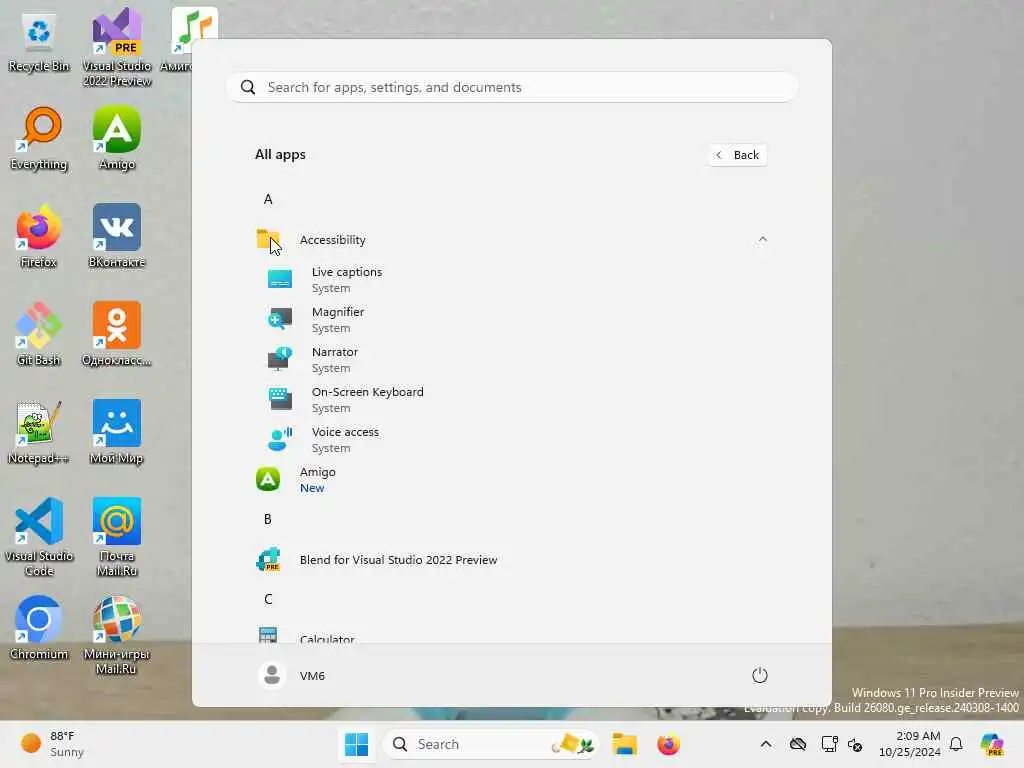Open the Everything search desktop shortcut
Screen dimensions: 1024x768
[39, 138]
